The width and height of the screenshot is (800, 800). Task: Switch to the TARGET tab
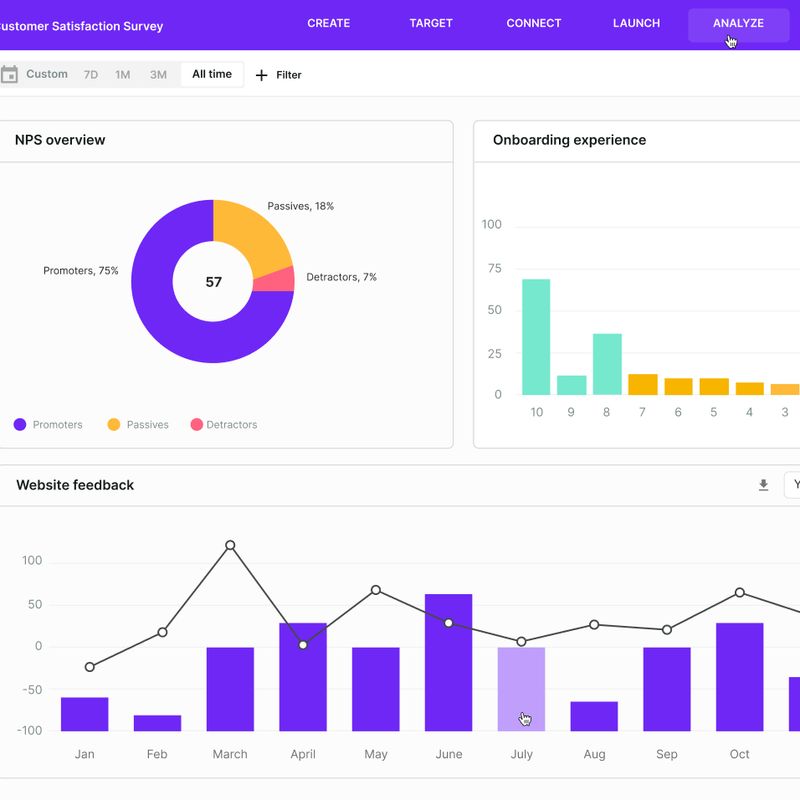coord(430,22)
